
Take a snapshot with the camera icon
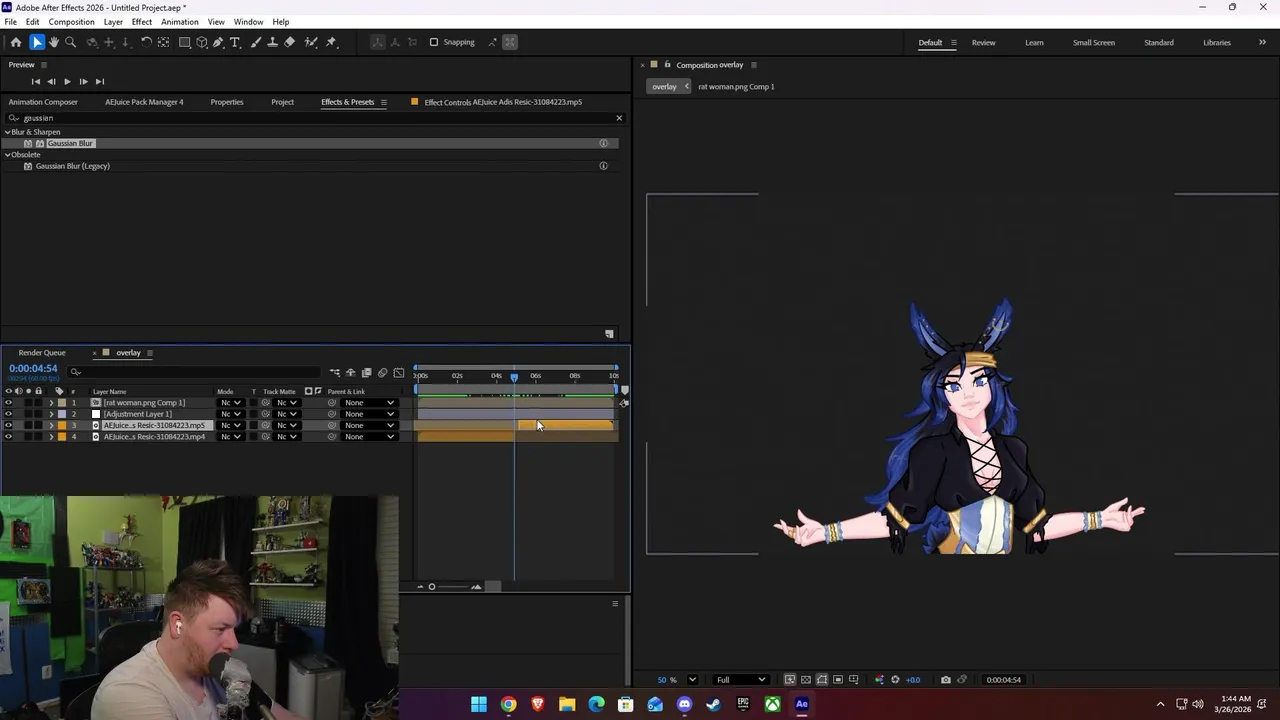pos(946,680)
